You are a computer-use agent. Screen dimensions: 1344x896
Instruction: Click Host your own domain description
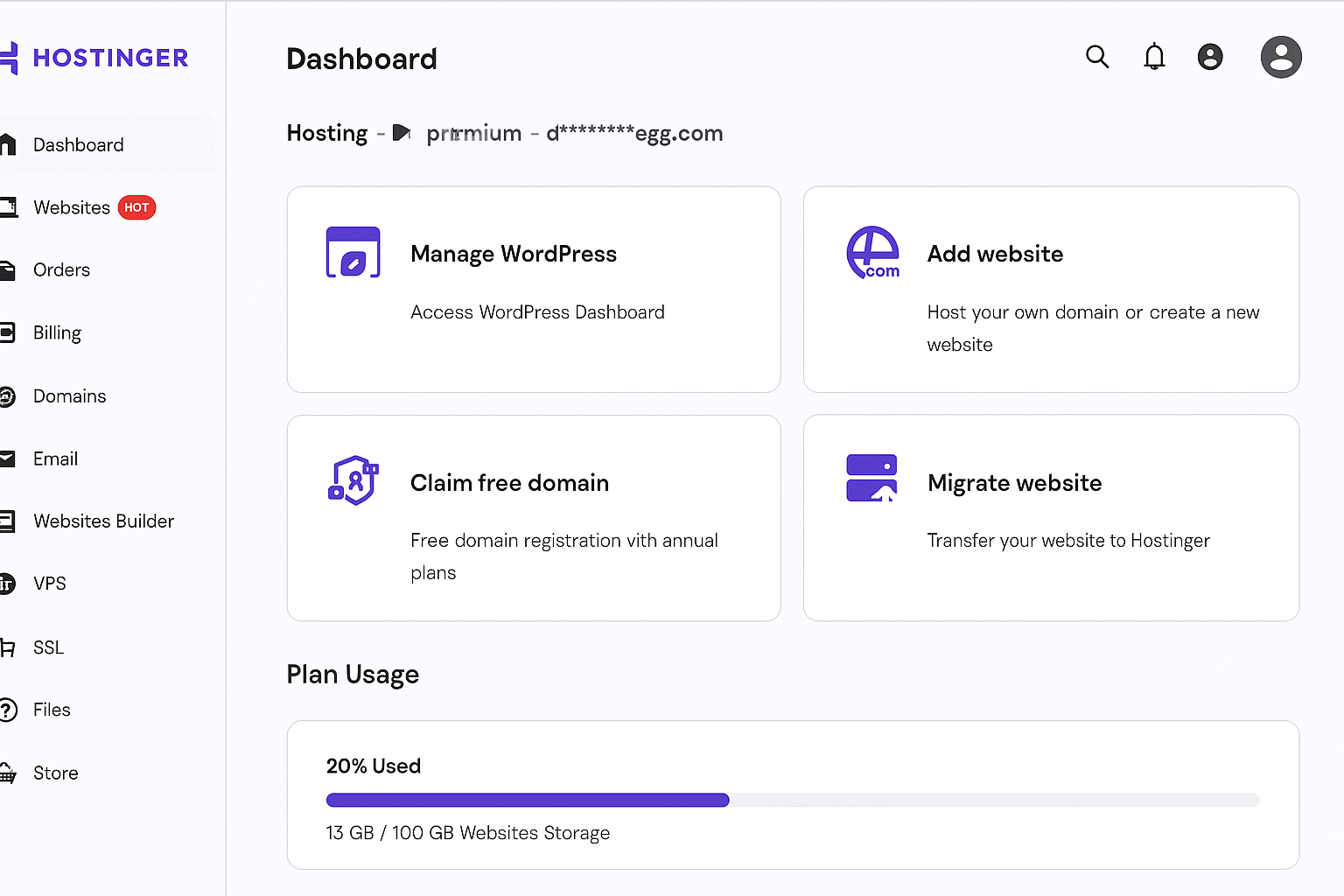tap(1093, 328)
